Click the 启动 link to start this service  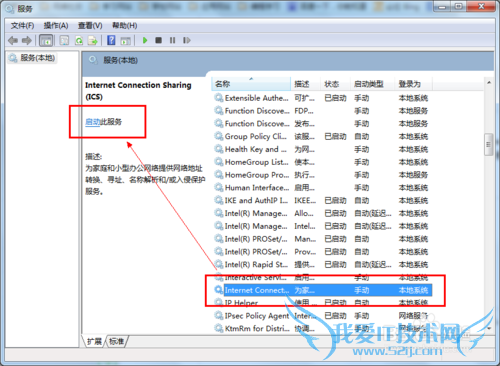[92, 122]
